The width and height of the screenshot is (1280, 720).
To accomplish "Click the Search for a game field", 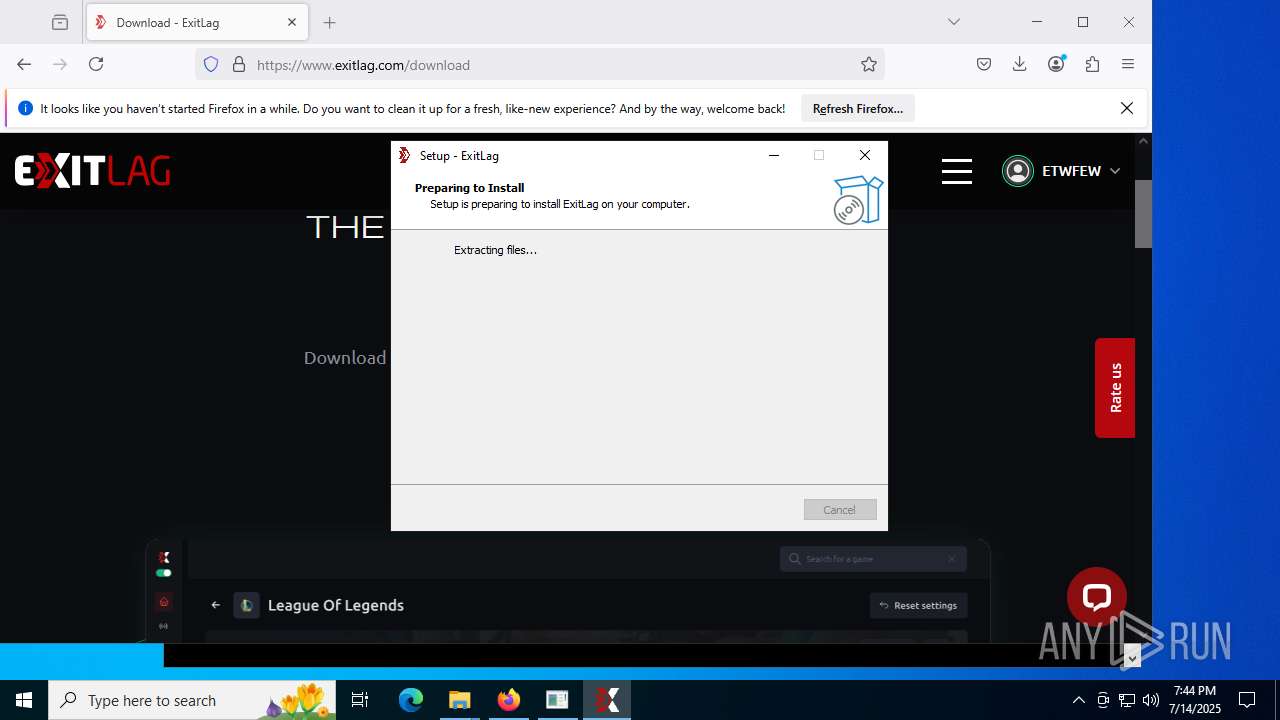I will coord(873,559).
